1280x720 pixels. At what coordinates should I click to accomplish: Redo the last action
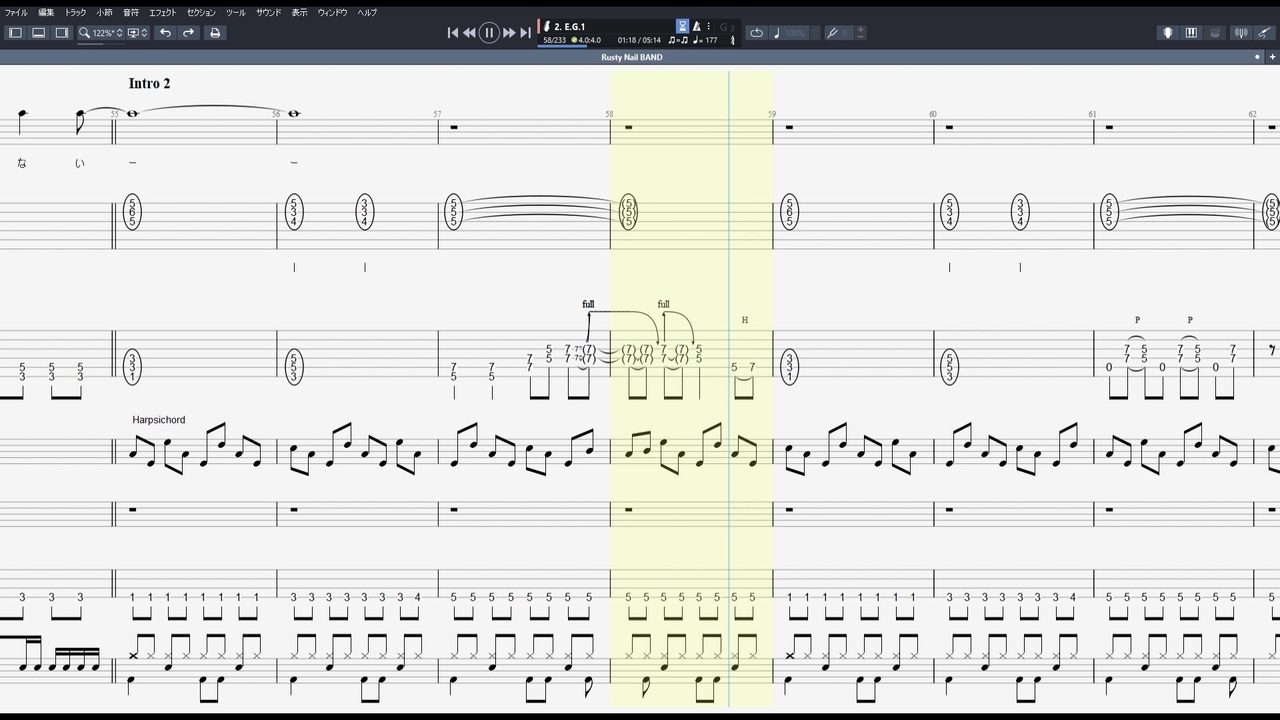point(188,33)
